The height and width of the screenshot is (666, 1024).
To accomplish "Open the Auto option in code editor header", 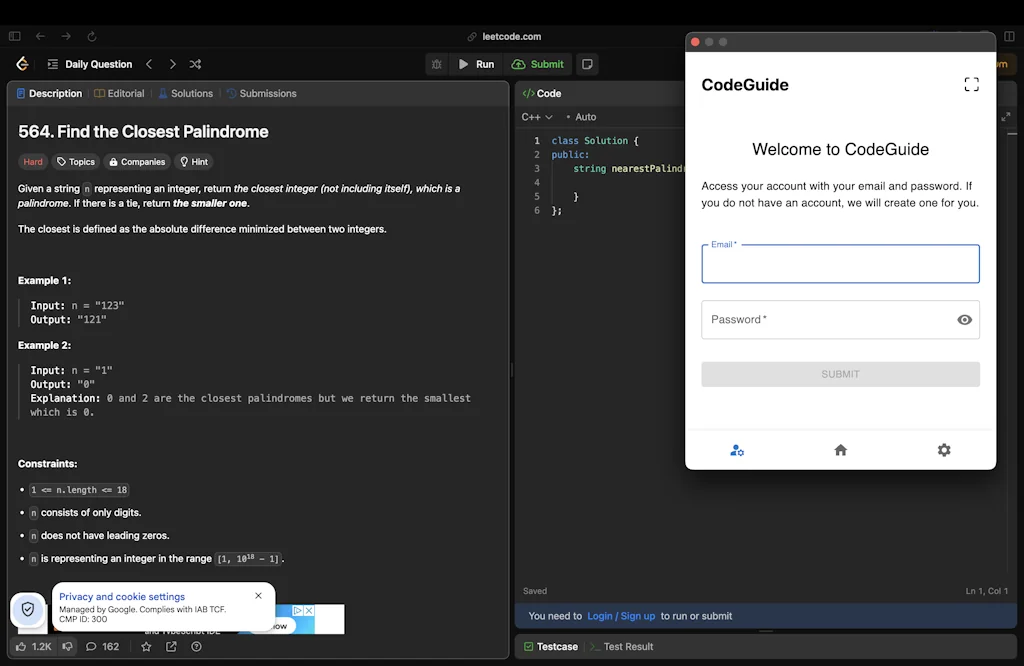I will (584, 116).
